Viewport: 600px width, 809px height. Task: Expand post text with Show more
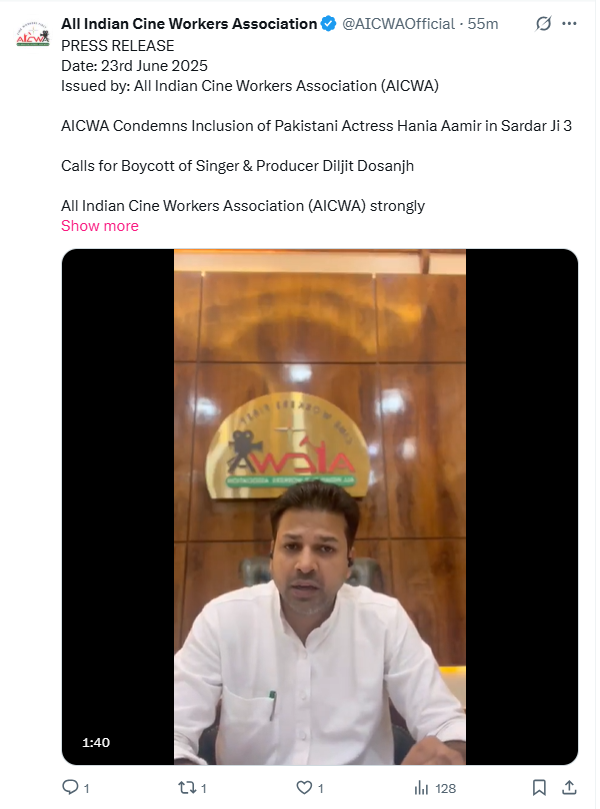coord(100,226)
